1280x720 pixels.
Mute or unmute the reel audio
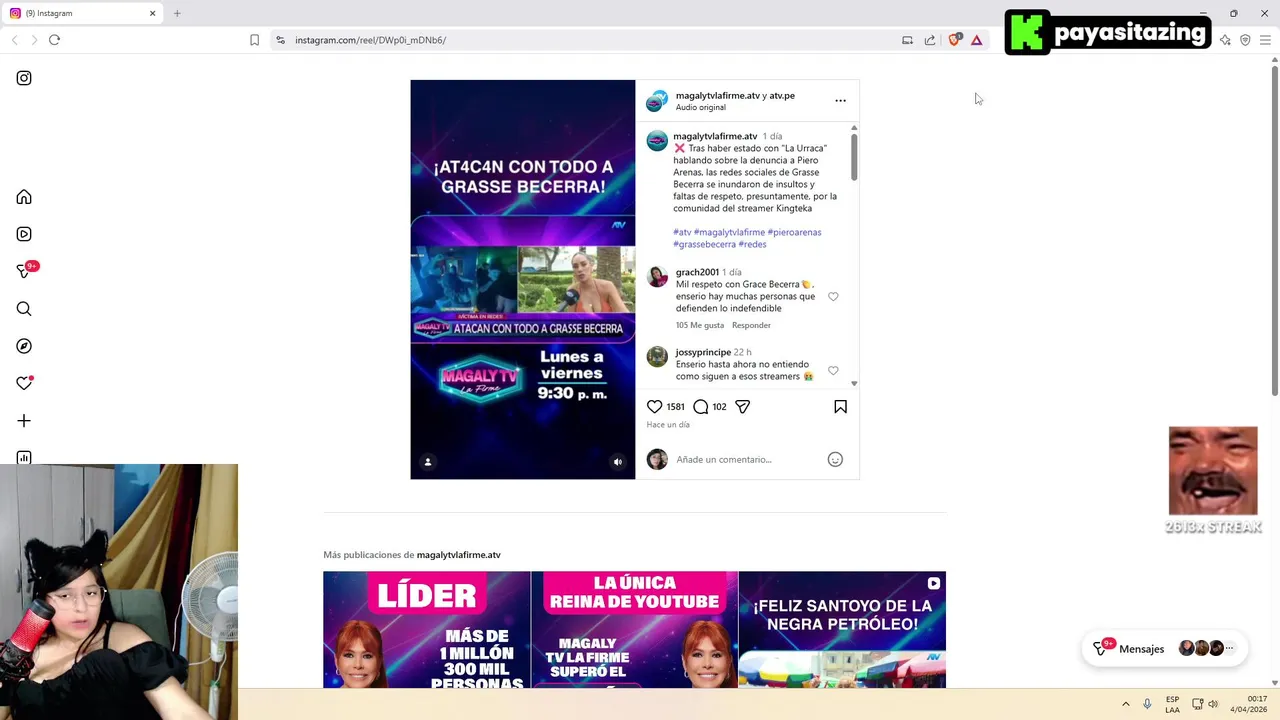(617, 462)
